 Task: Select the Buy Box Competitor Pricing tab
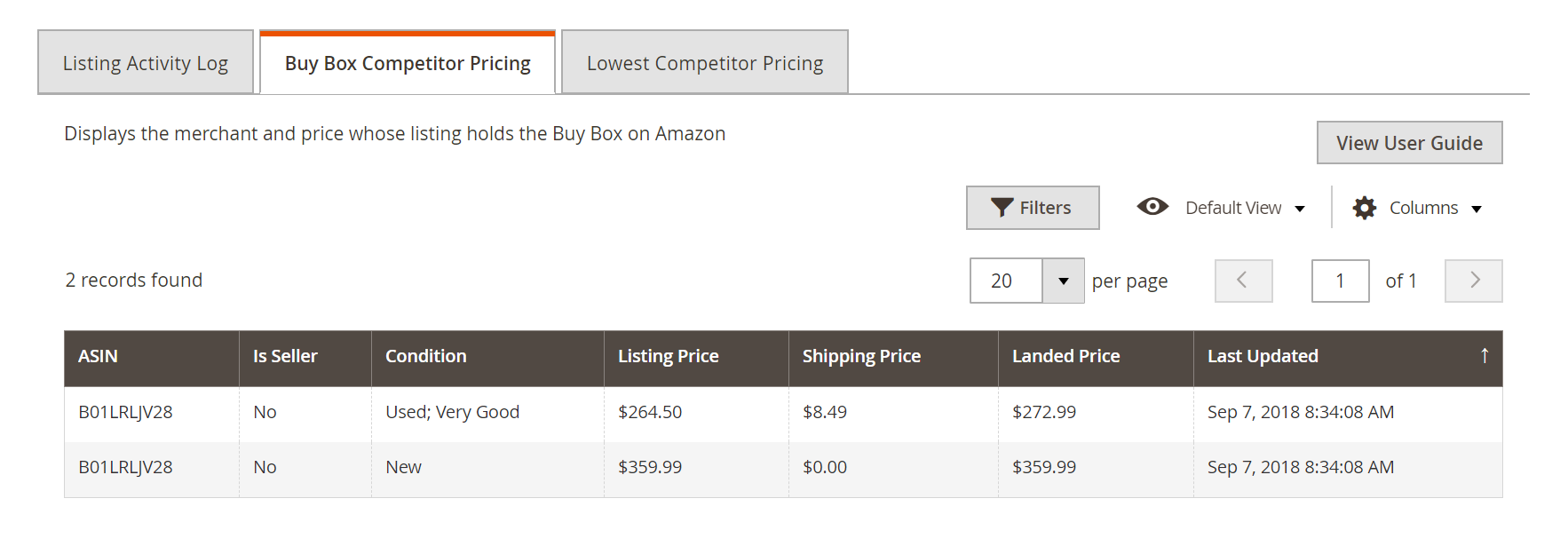pyautogui.click(x=408, y=62)
